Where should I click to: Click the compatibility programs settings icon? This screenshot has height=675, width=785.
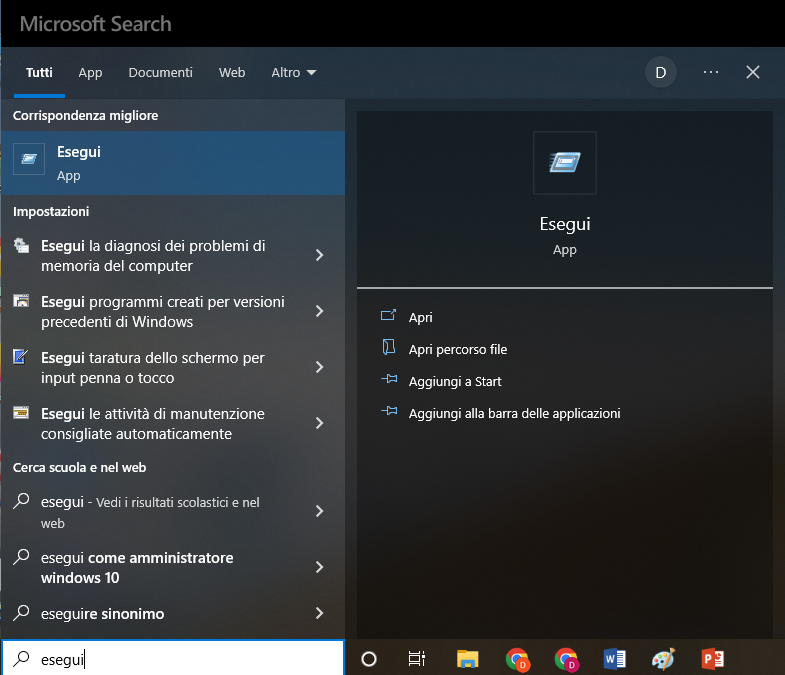coord(21,300)
